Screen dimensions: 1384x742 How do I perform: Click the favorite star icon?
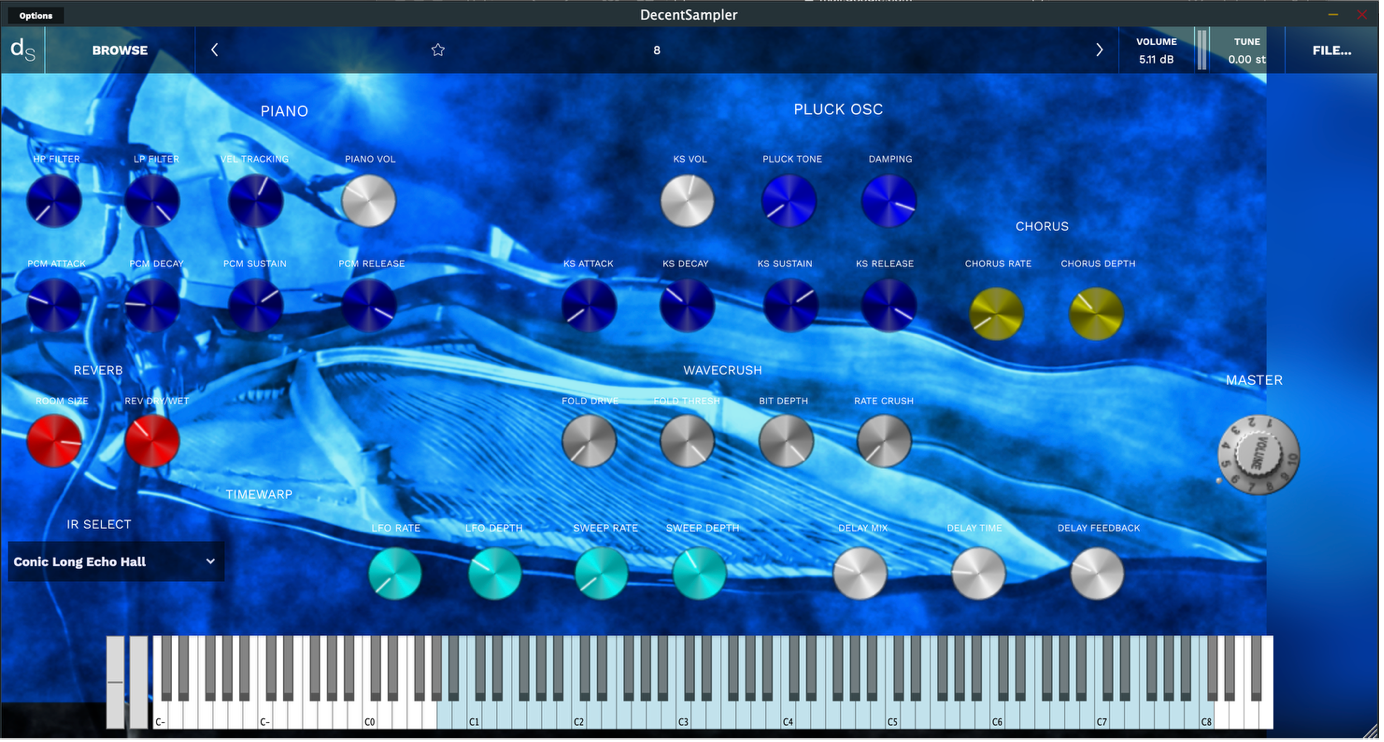pyautogui.click(x=438, y=50)
